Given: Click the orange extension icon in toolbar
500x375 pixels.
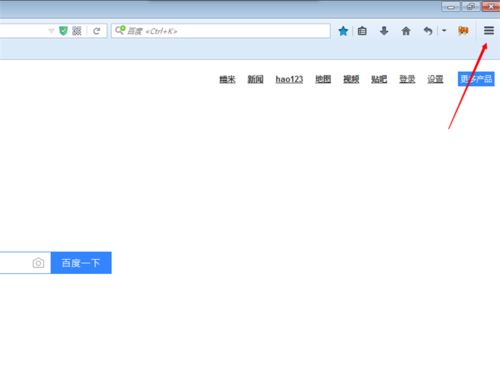Looking at the screenshot, I should point(463,31).
